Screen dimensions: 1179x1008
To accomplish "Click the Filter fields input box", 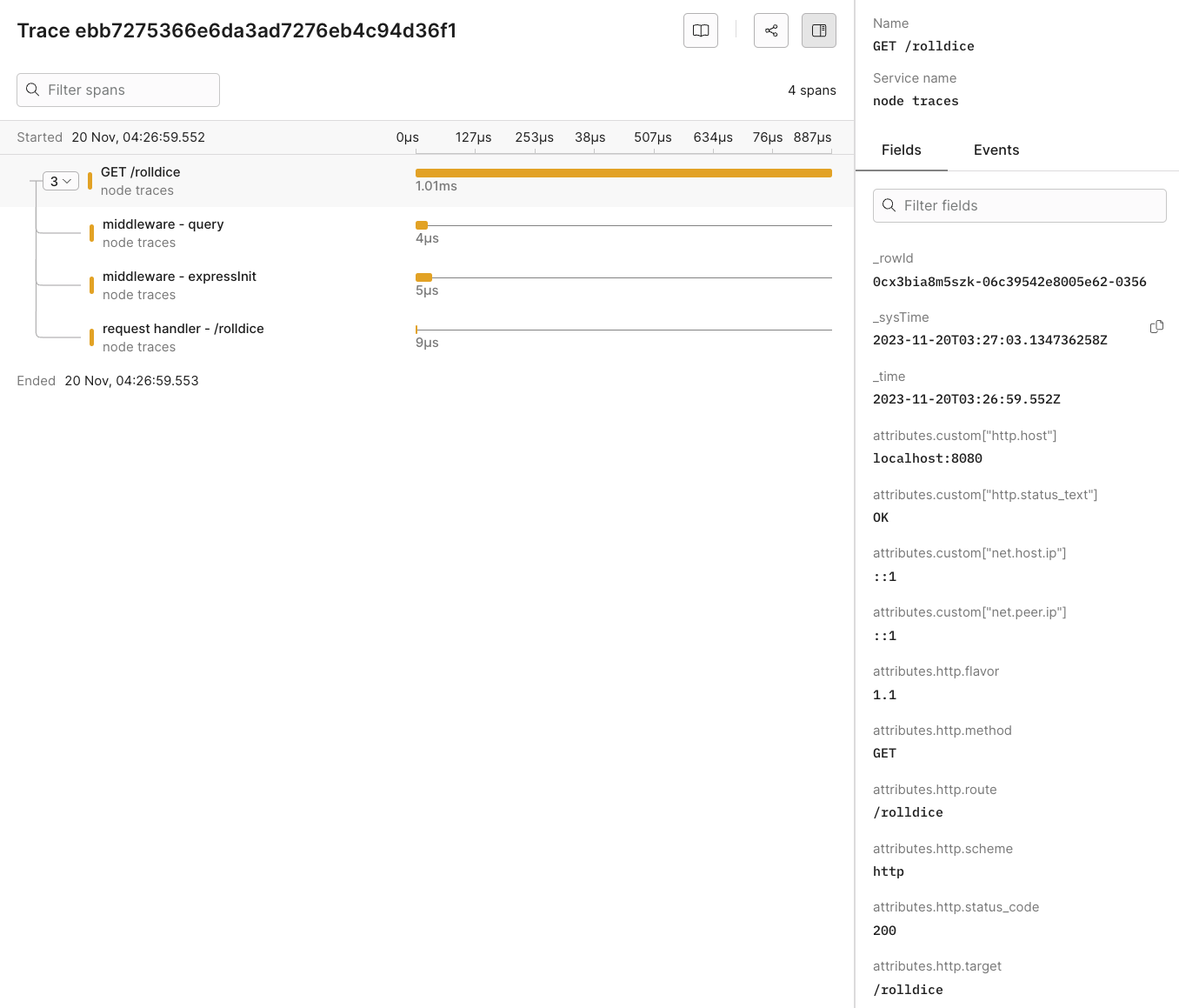I will 1019,205.
